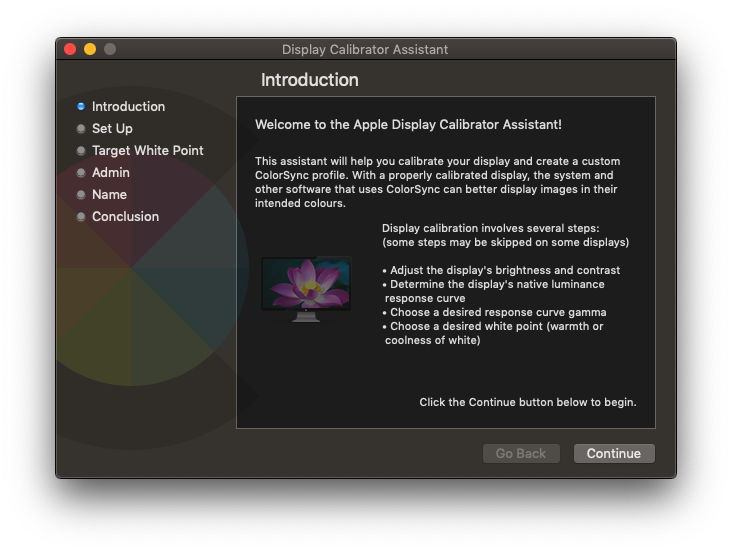Close the Display Calibrator Assistant window
The height and width of the screenshot is (552, 732).
click(x=70, y=49)
